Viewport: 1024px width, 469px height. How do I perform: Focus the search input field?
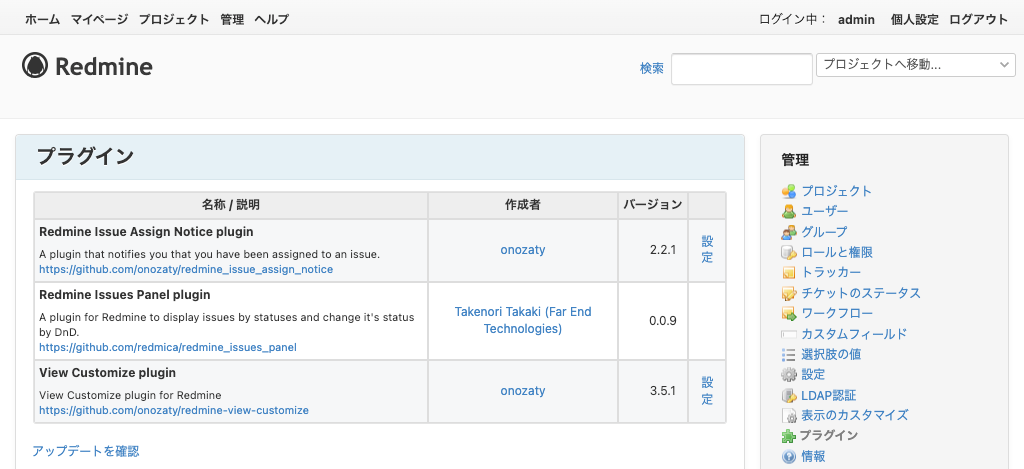tap(742, 69)
